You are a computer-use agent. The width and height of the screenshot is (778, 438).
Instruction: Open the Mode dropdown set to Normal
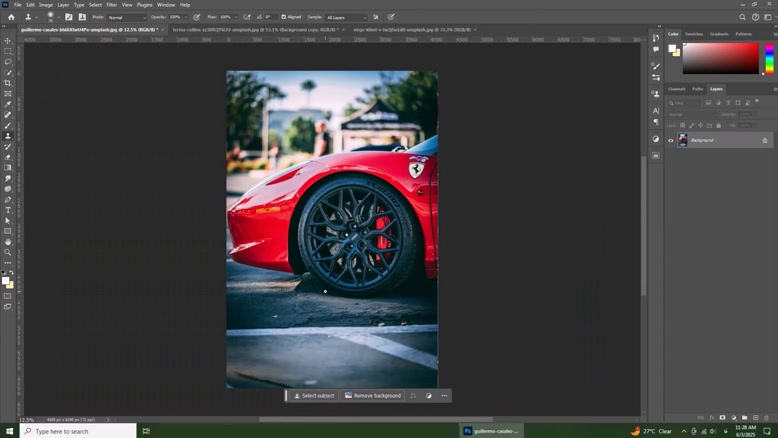click(127, 17)
